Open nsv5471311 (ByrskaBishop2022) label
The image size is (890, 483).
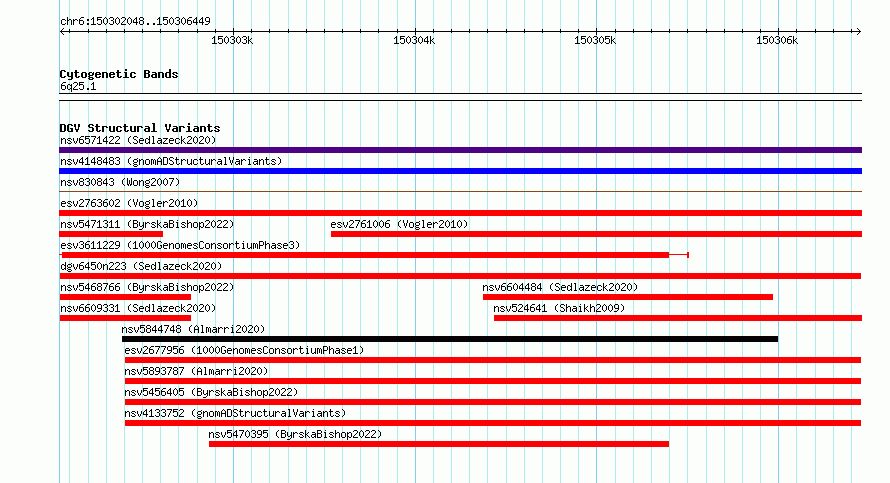click(x=147, y=224)
